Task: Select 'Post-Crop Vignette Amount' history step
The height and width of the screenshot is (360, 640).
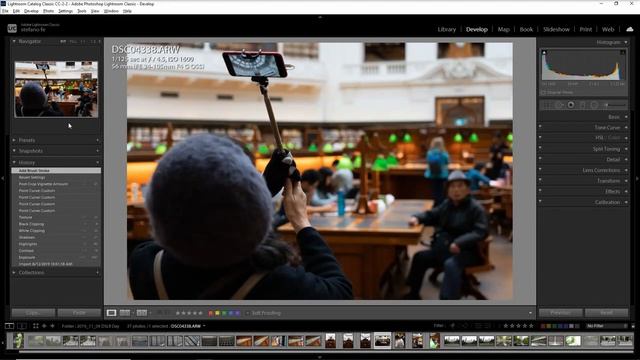Action: click(x=56, y=184)
